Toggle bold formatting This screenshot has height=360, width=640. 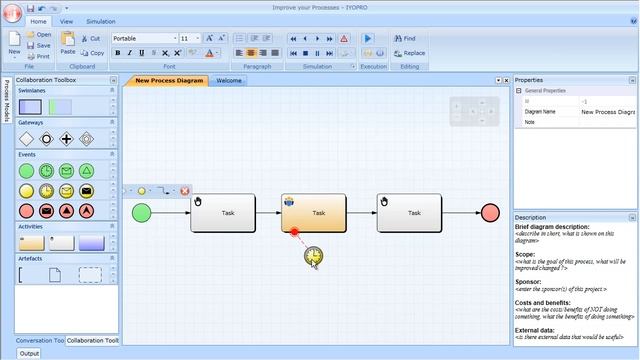point(118,53)
